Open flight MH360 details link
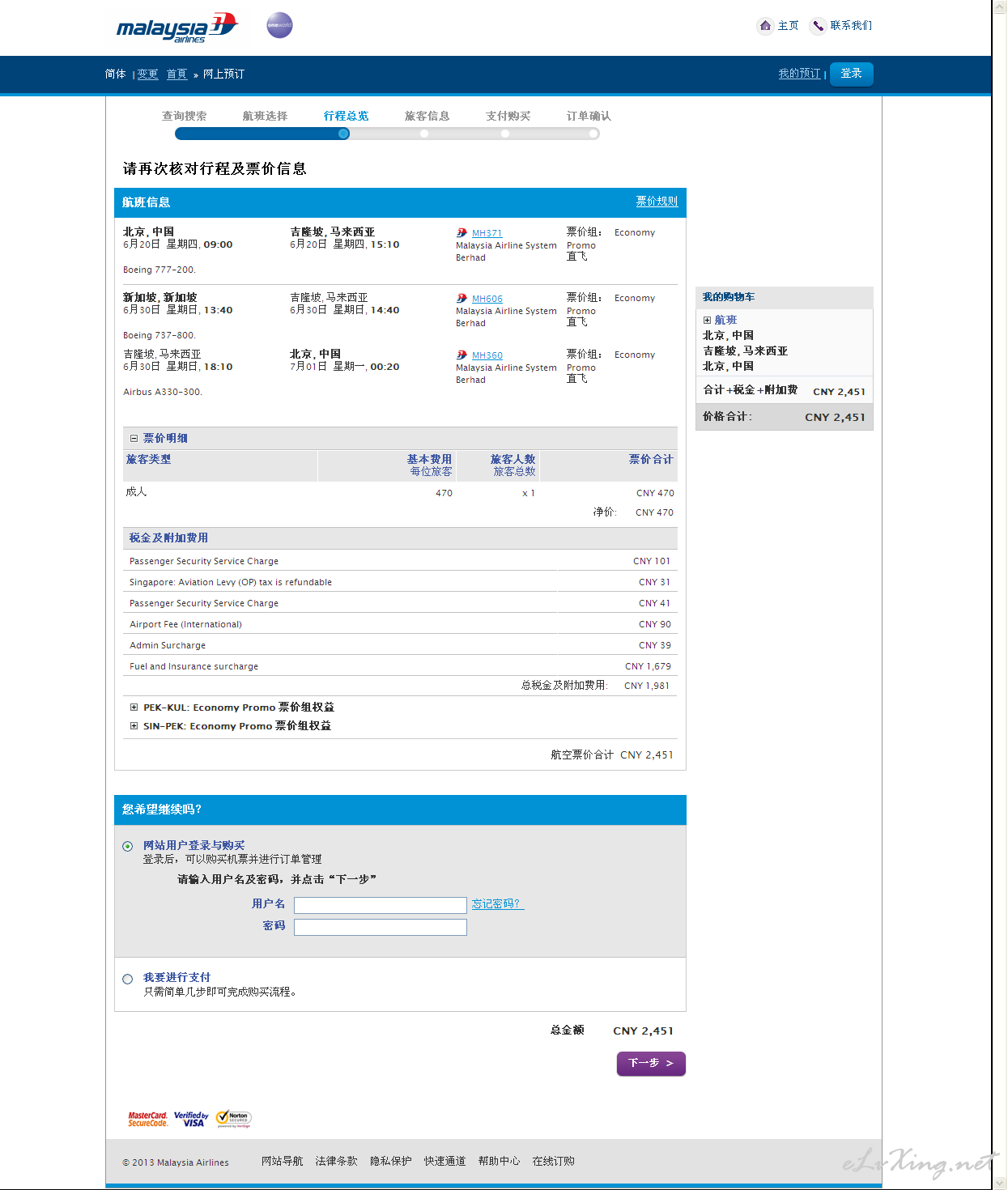Image resolution: width=1008 pixels, height=1190 pixels. coord(487,355)
